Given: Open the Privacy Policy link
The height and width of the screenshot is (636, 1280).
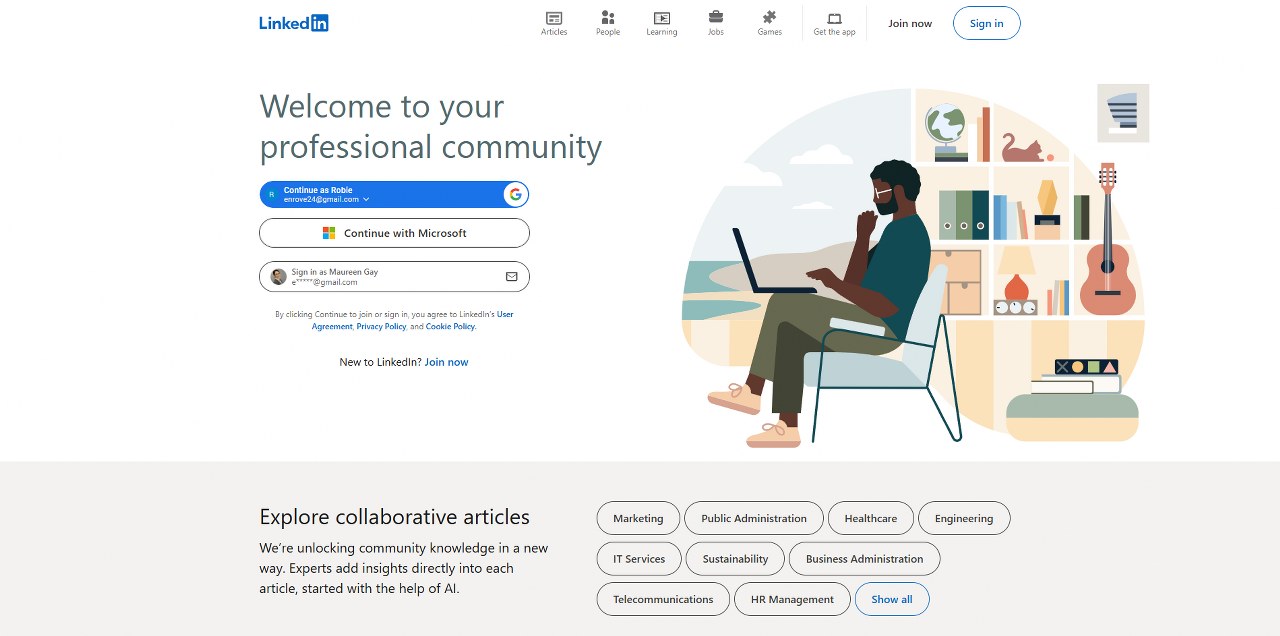Looking at the screenshot, I should (381, 326).
